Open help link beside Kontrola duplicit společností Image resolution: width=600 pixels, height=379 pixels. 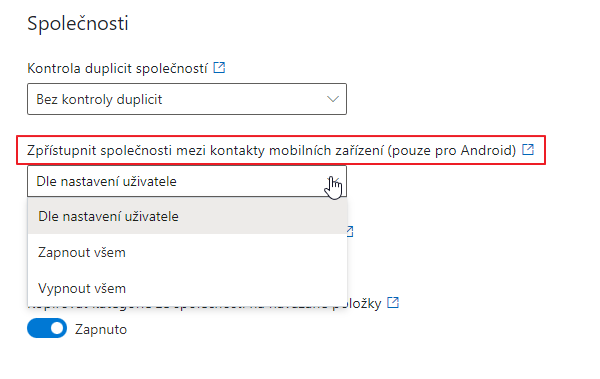(219, 68)
